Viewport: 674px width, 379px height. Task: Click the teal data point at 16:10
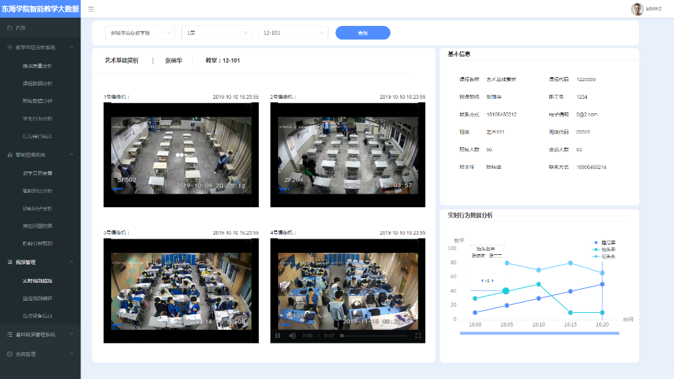(539, 284)
